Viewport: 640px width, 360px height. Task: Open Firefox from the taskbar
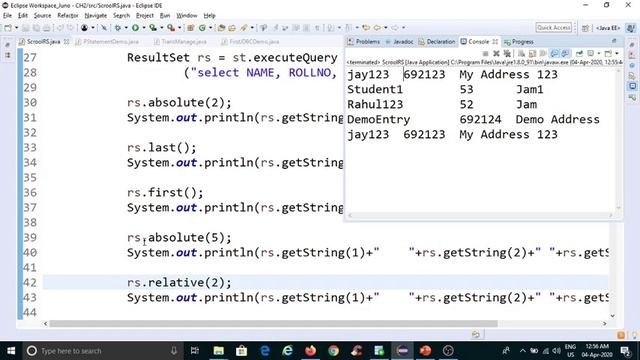pyautogui.click(x=311, y=351)
